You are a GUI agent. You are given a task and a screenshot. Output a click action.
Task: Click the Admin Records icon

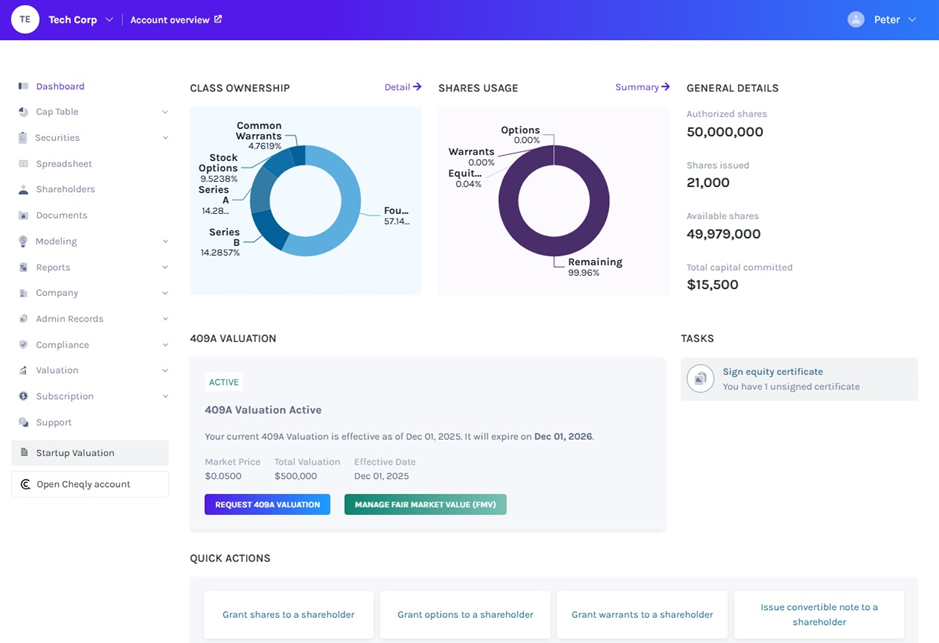point(23,319)
